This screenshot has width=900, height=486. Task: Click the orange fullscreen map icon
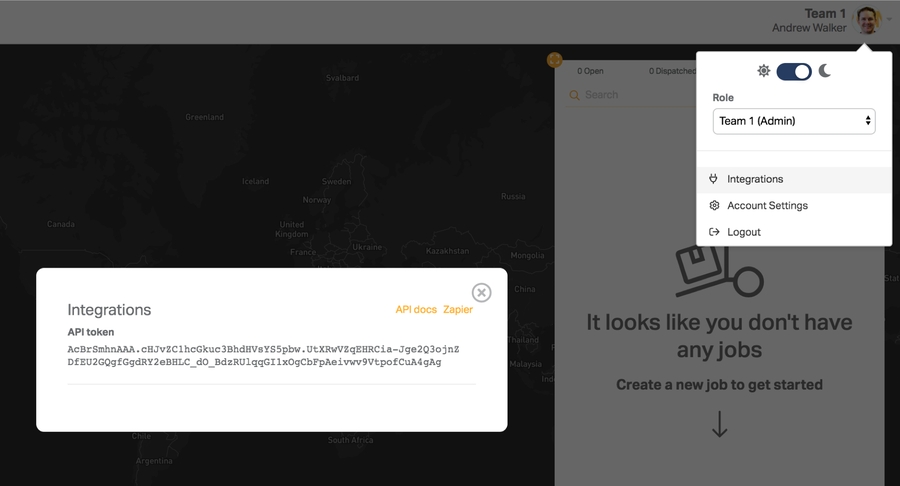(554, 61)
